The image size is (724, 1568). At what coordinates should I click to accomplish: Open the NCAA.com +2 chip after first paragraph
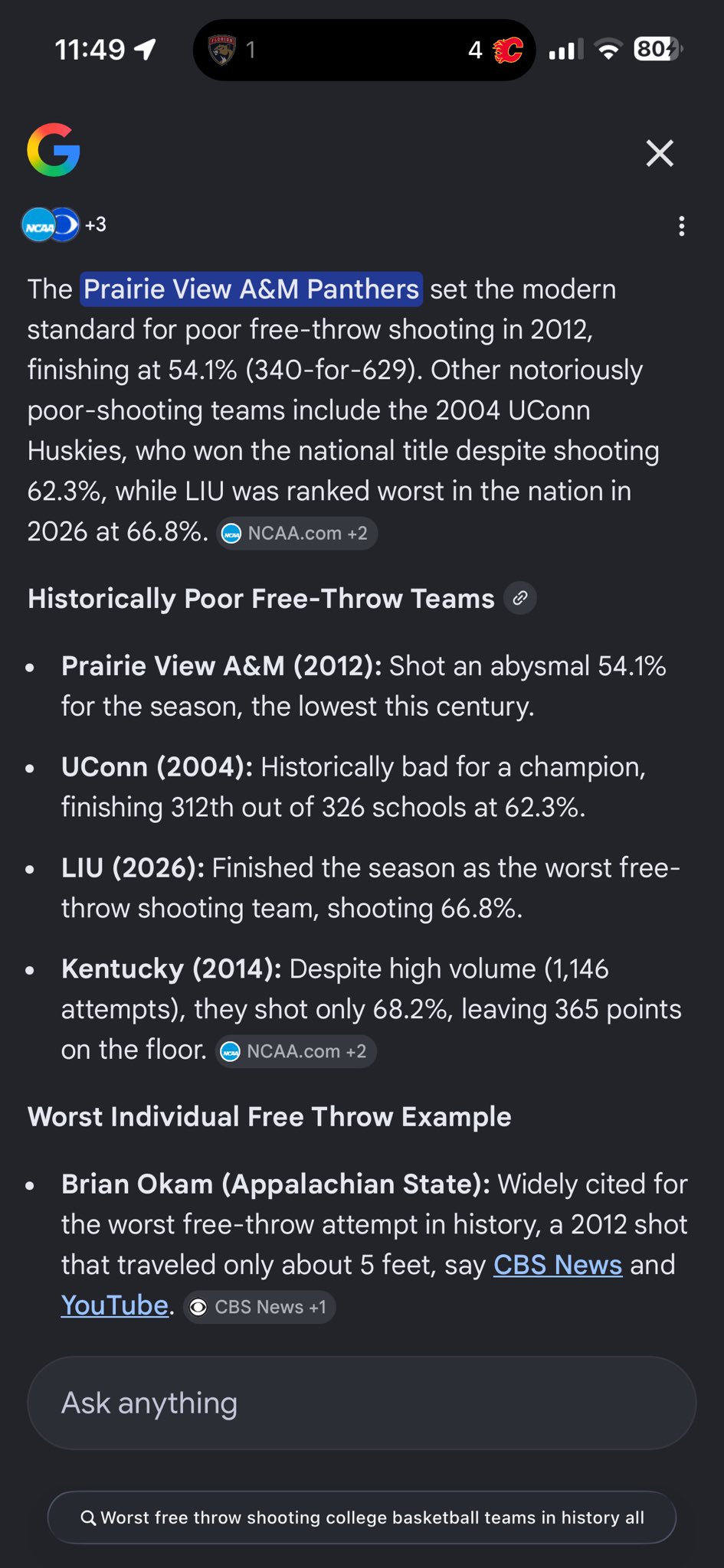point(296,534)
